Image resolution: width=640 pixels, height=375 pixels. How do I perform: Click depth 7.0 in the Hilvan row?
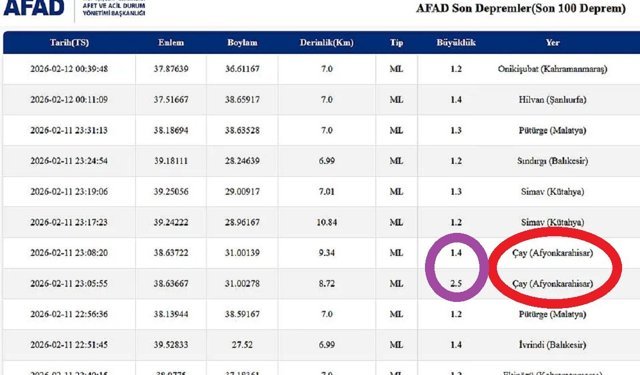tap(327, 100)
